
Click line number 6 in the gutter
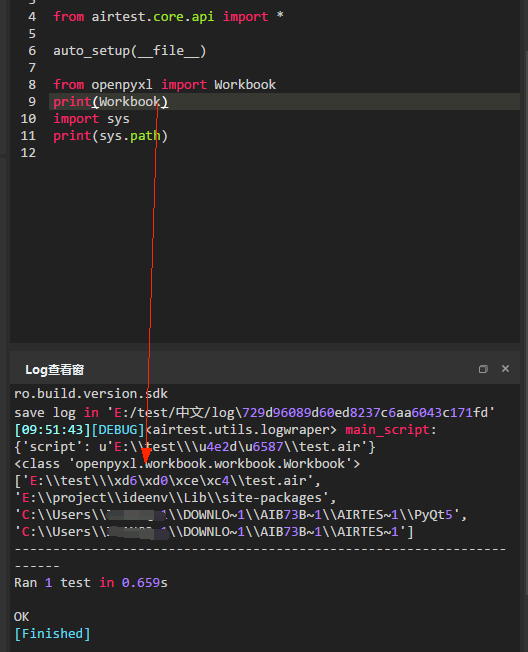pos(32,51)
